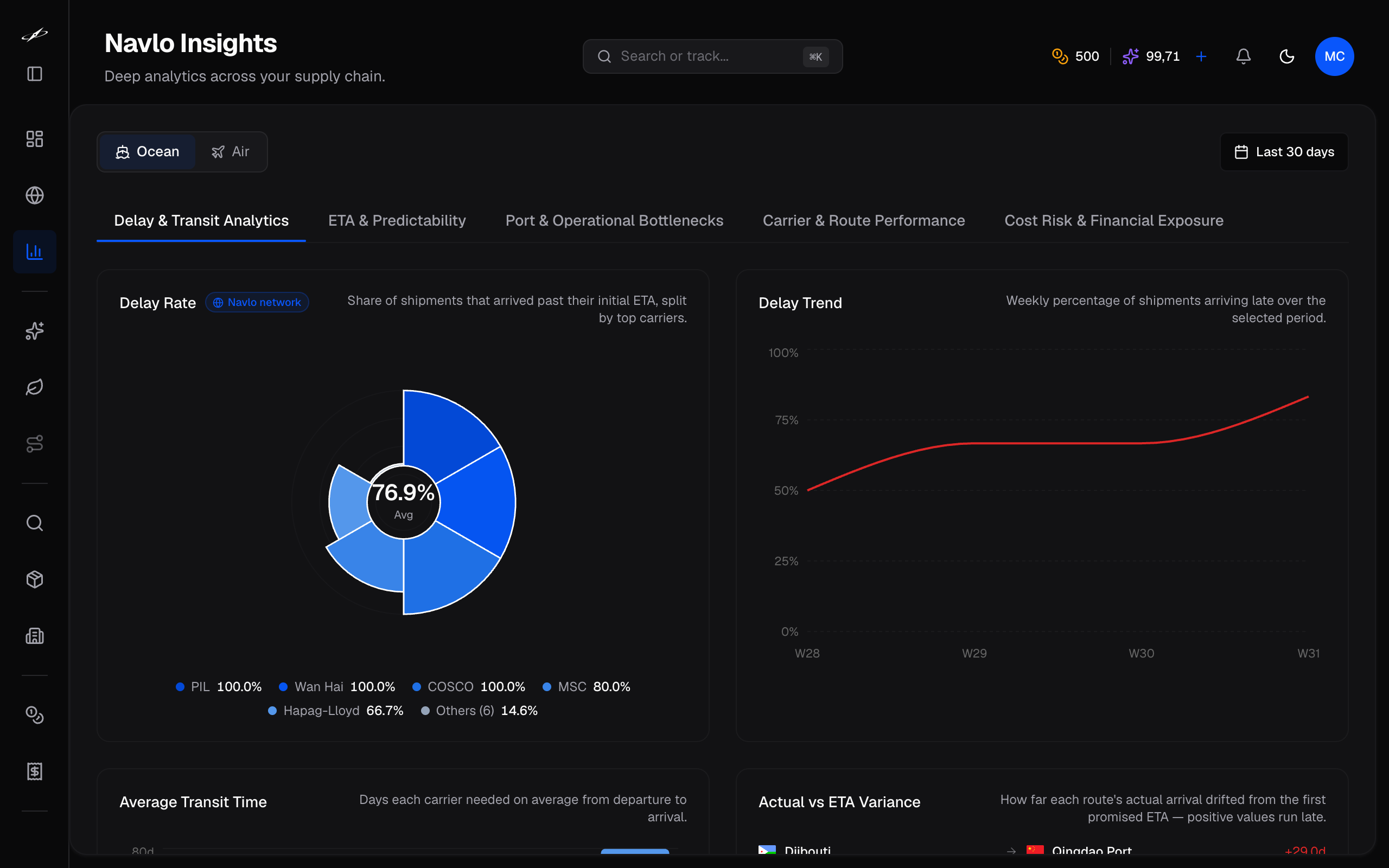Add credits with the plus icon
Screen dimensions: 1389x868
(x=1201, y=56)
